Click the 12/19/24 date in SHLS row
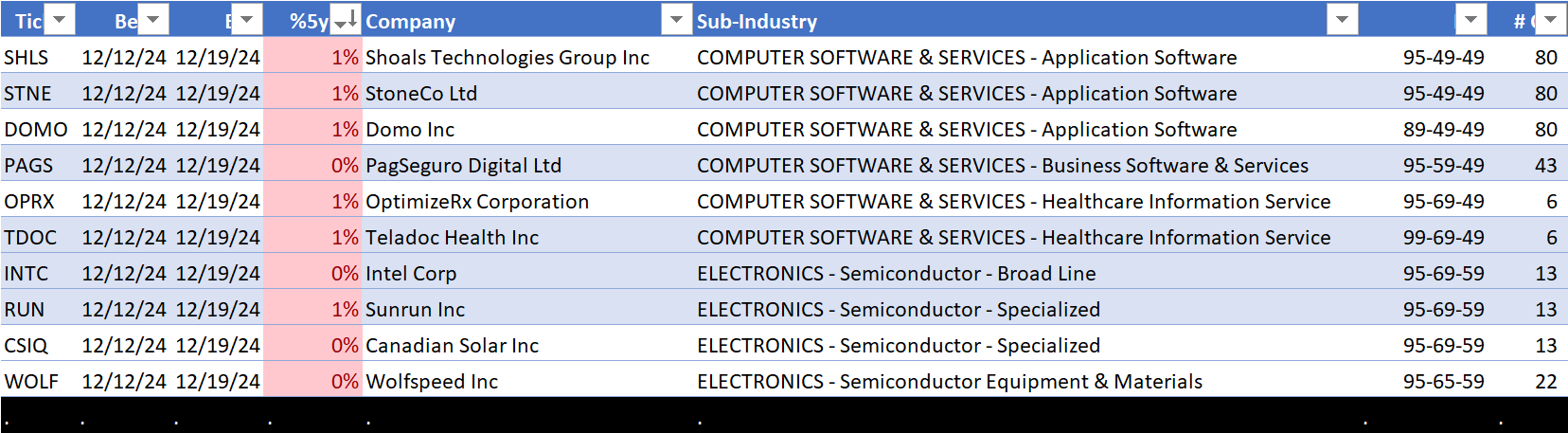 pyautogui.click(x=218, y=57)
